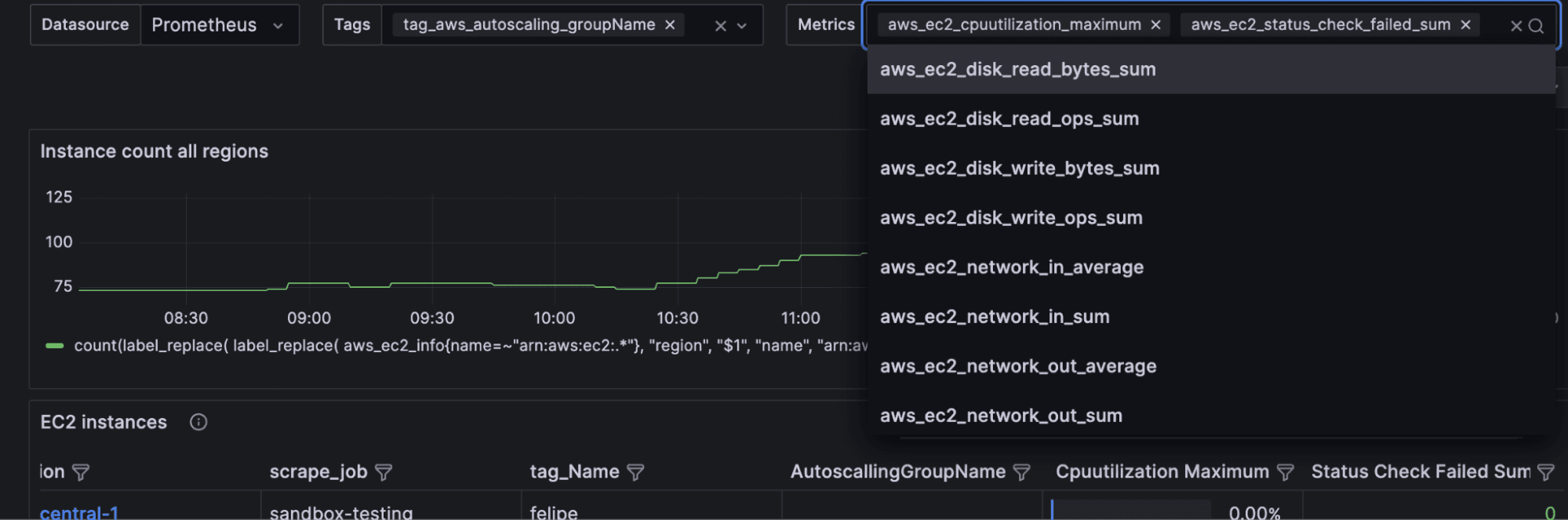Select aws_ec2_disk_read_bytes_sum option
Screen dimensions: 1568x520
click(x=1211, y=70)
